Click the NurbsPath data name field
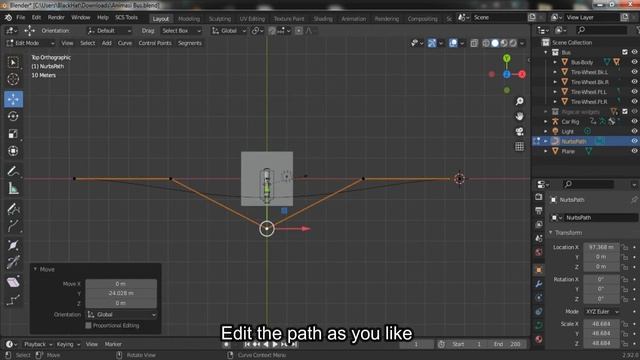The image size is (640, 360). pos(600,218)
